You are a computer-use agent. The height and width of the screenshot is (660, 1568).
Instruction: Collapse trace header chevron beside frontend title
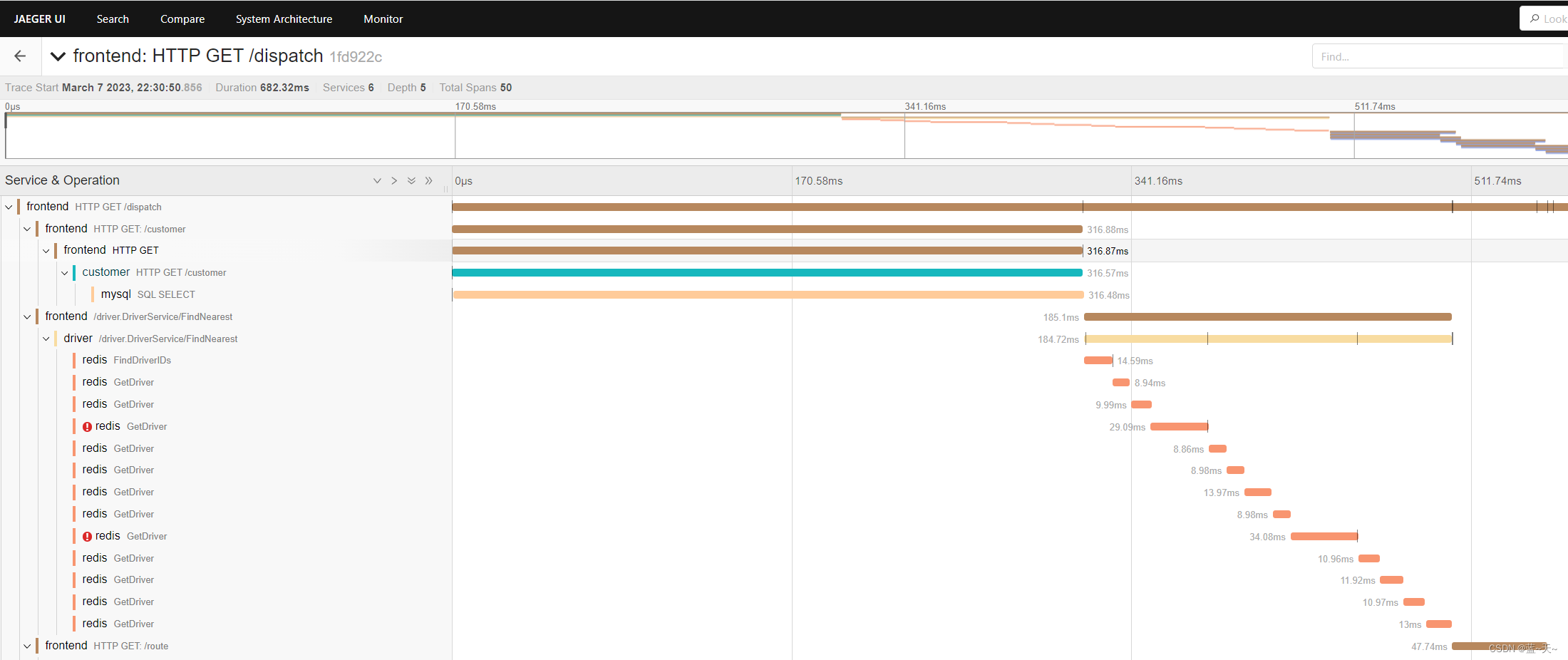pos(58,56)
